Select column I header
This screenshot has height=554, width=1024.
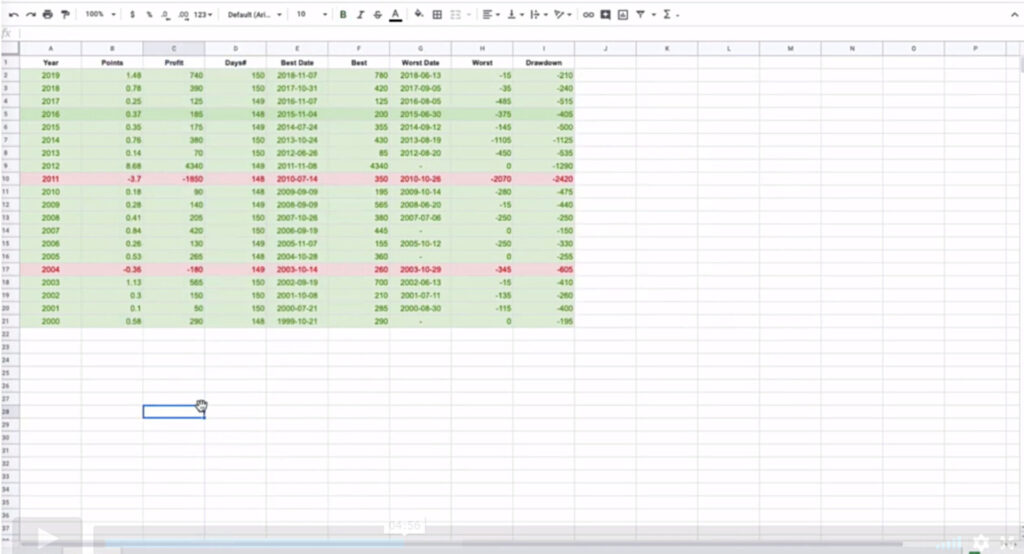(543, 48)
